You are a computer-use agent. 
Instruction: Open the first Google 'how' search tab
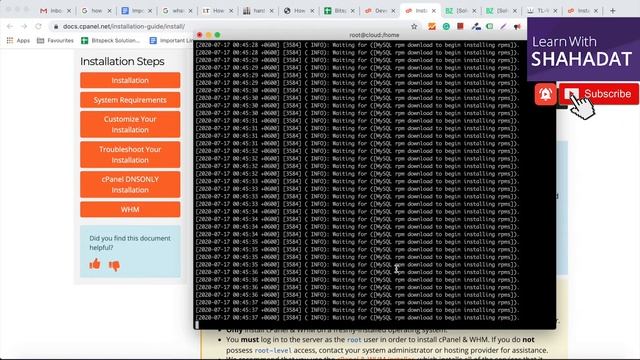pos(92,11)
